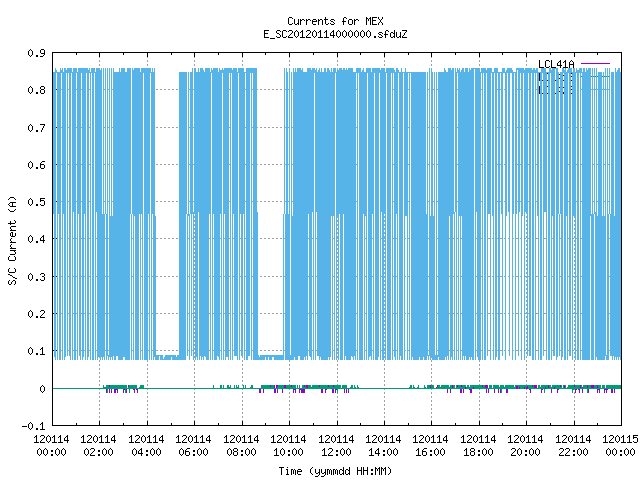Click the 120114 20:00 x-axis tick label
This screenshot has width=640, height=480.
pos(525,446)
